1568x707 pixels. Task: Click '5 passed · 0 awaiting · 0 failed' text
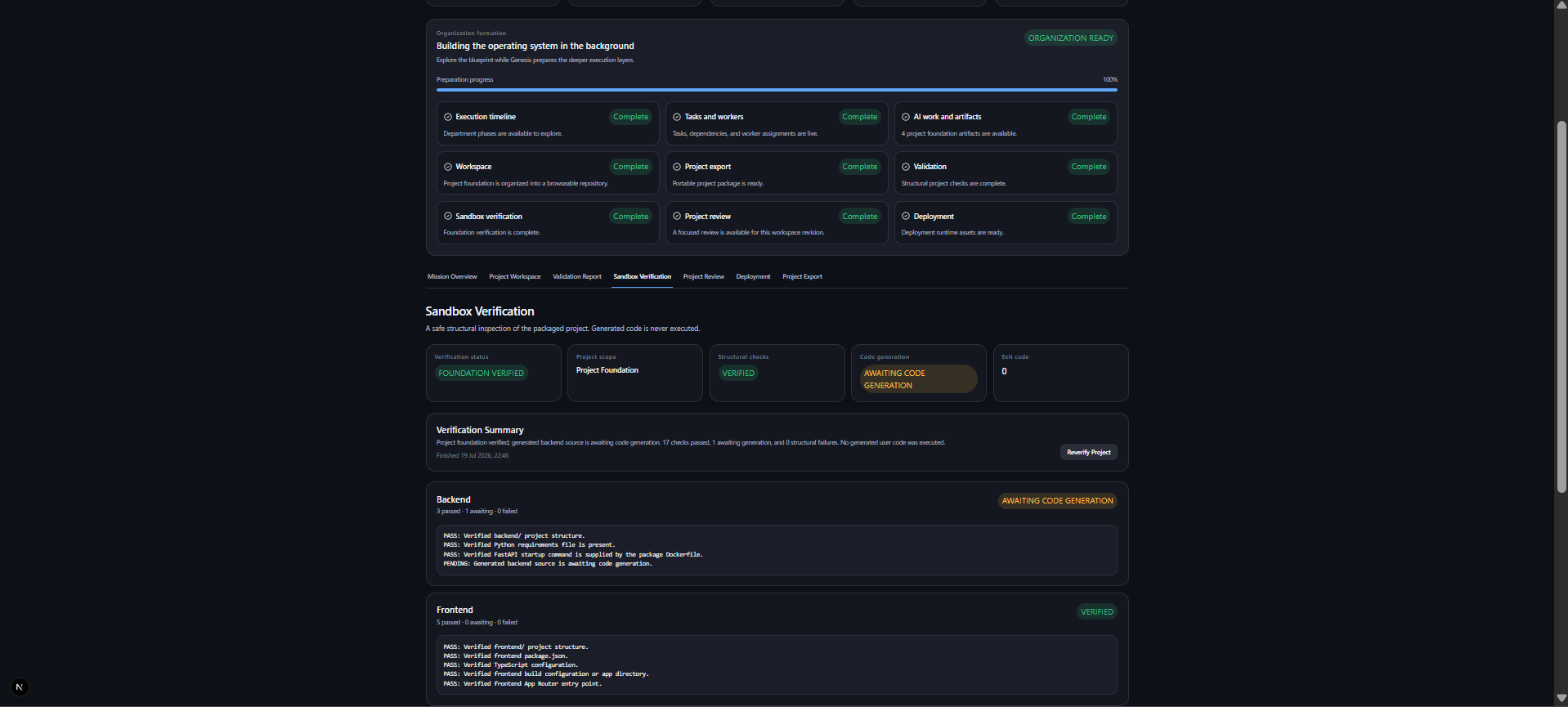(x=477, y=623)
